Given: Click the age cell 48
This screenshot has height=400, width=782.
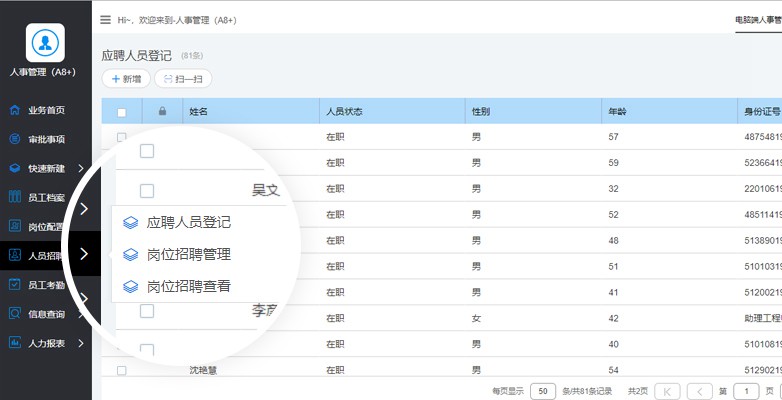Looking at the screenshot, I should 613,240.
